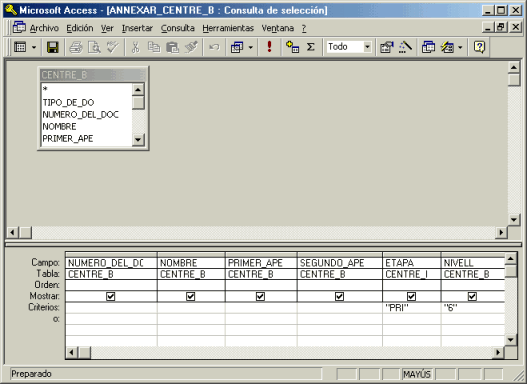
Task: Click the Database Window icon
Action: click(x=428, y=47)
